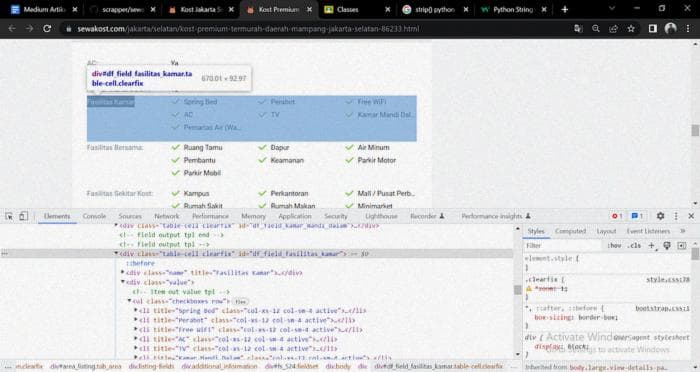The height and width of the screenshot is (372, 700).
Task: Toggle .cls element classes panel
Action: pyautogui.click(x=634, y=246)
